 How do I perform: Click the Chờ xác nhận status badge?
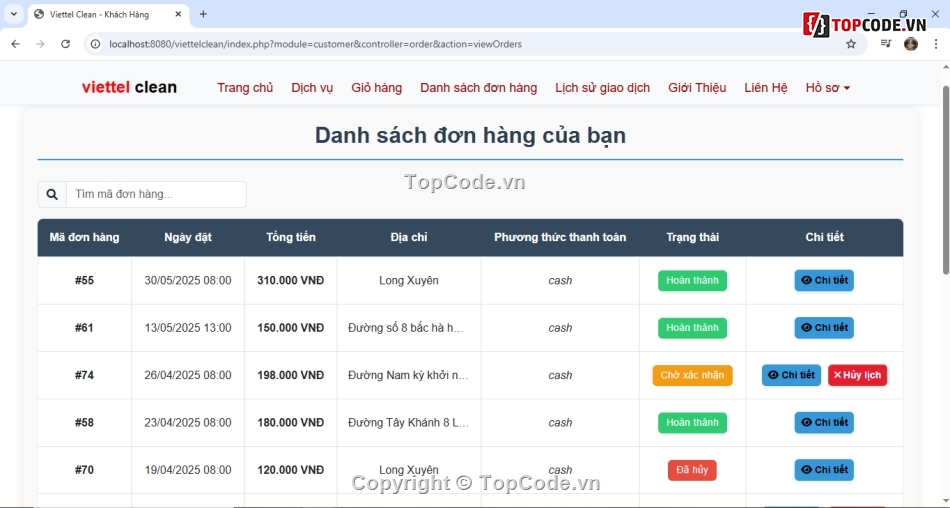click(693, 375)
